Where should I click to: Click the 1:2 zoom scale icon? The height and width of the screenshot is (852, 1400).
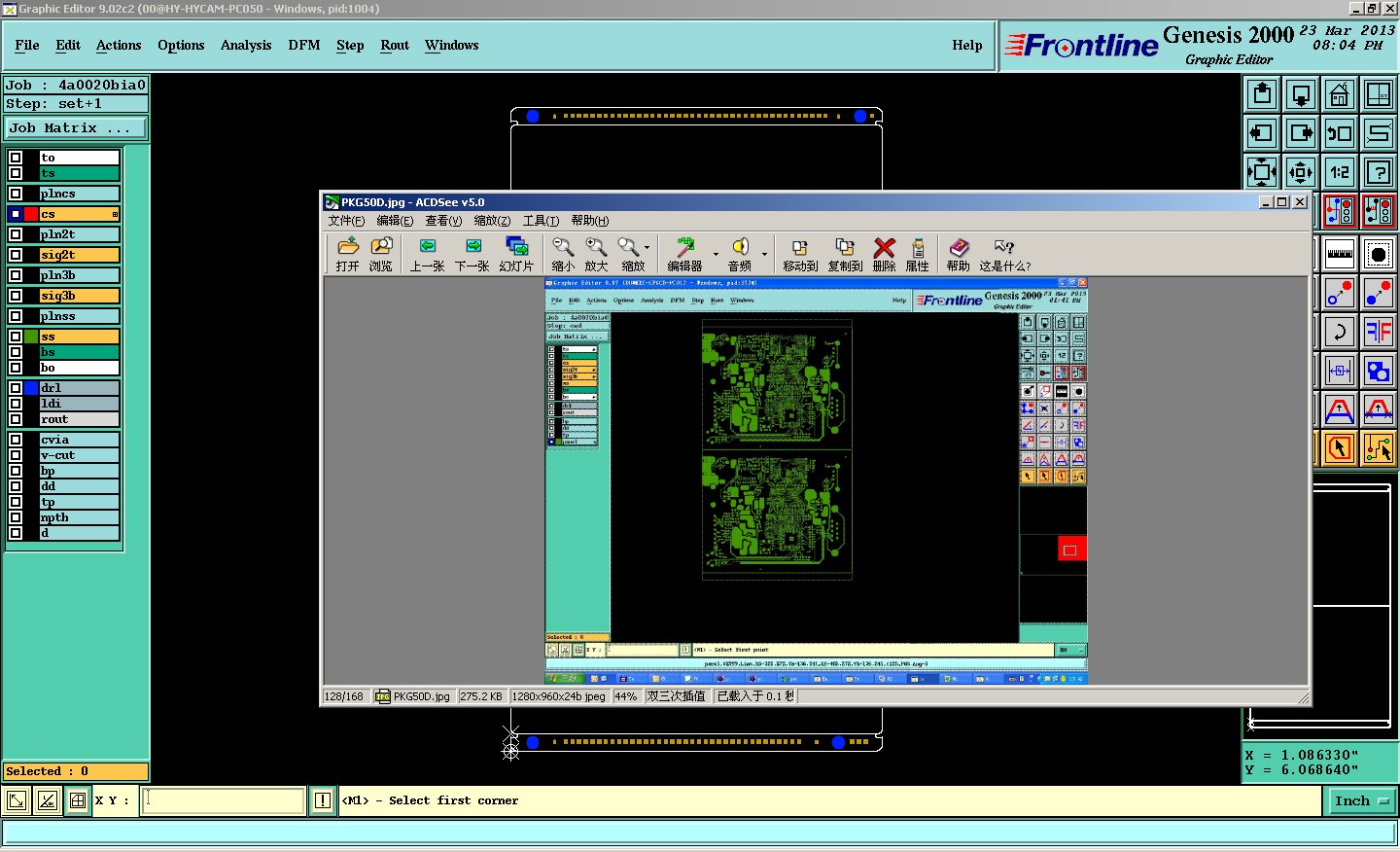pos(1340,172)
